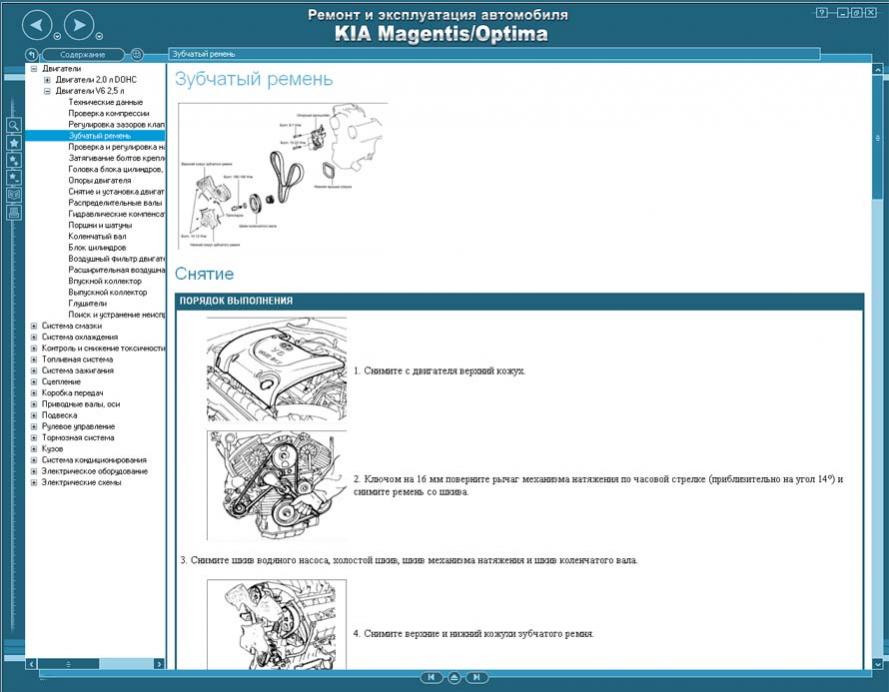This screenshot has width=889, height=692.
Task: Click the return arrow icon beside Содержание
Action: [x=32, y=54]
